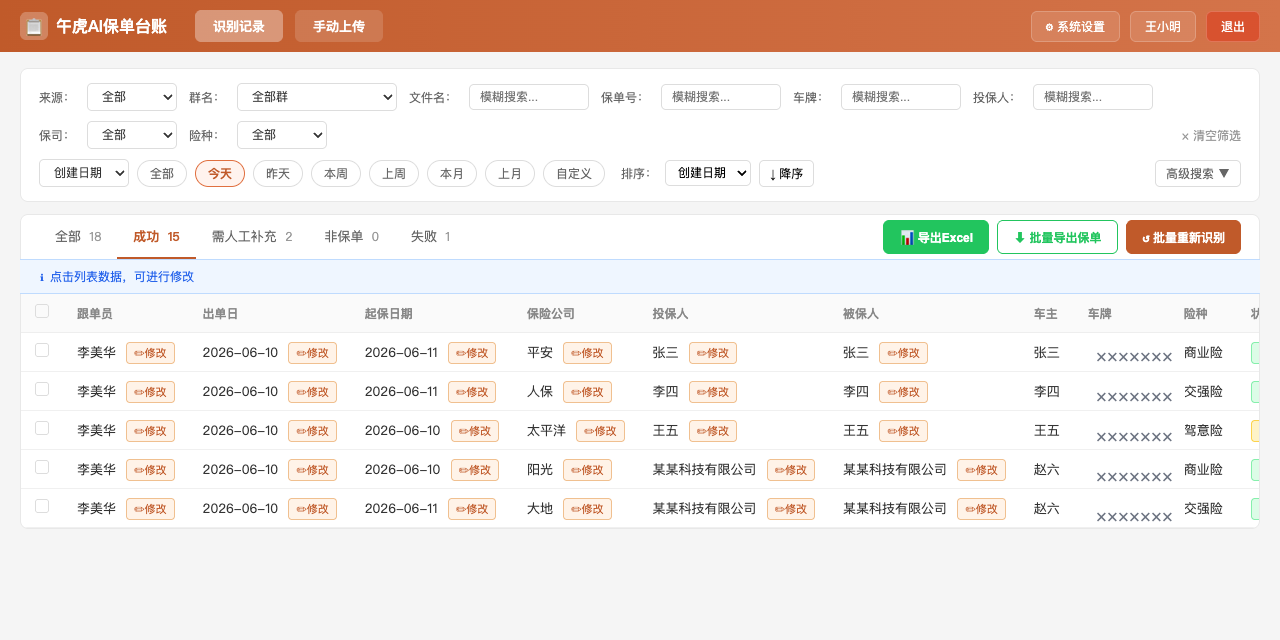Viewport: 1280px width, 640px height.
Task: Check the row checkbox for 大地 policy
Action: coord(42,506)
